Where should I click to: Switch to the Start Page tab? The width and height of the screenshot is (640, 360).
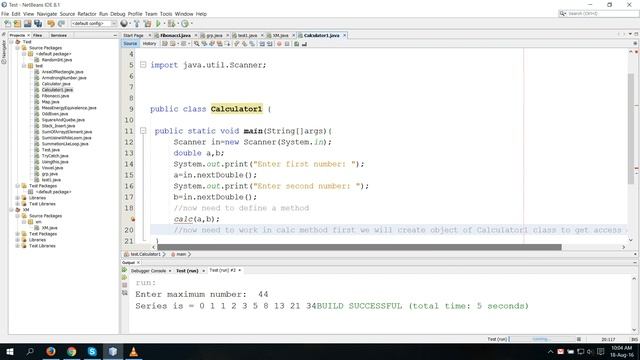click(x=133, y=36)
